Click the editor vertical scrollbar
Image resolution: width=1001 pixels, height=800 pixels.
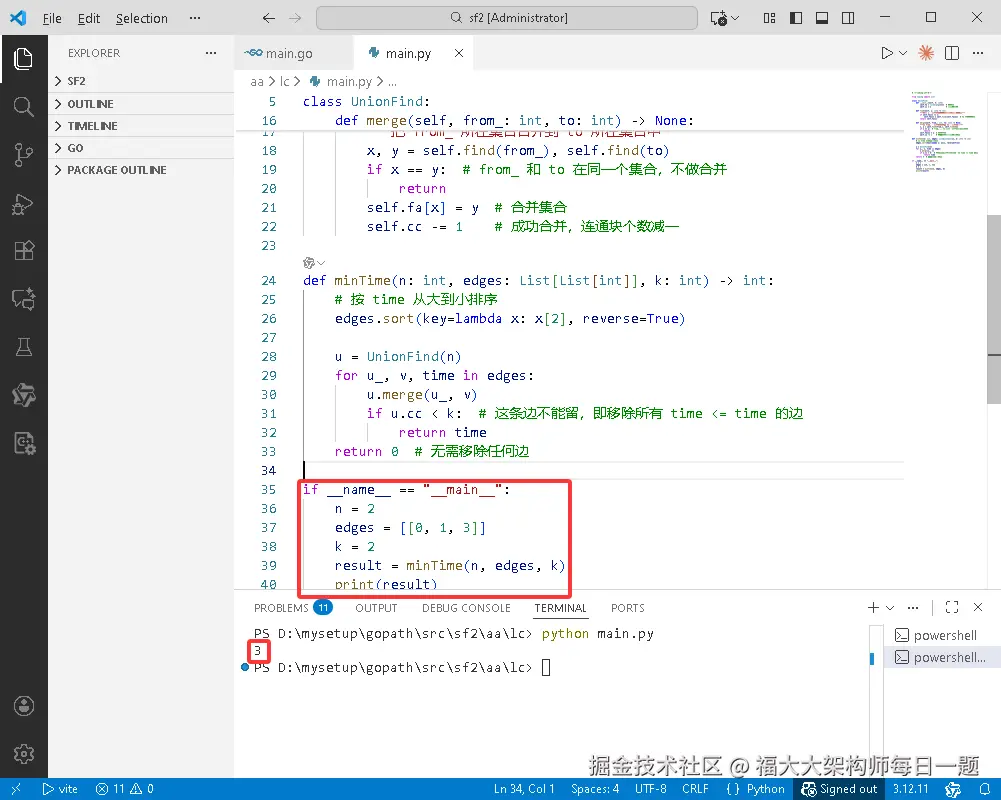[994, 309]
